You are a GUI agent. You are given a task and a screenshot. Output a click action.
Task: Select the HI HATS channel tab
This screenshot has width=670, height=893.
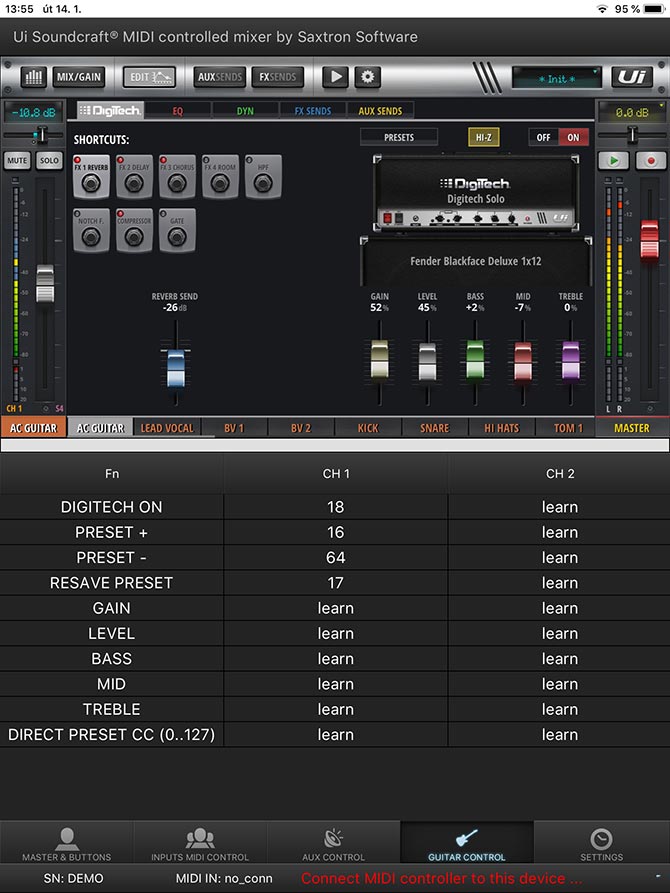point(502,428)
